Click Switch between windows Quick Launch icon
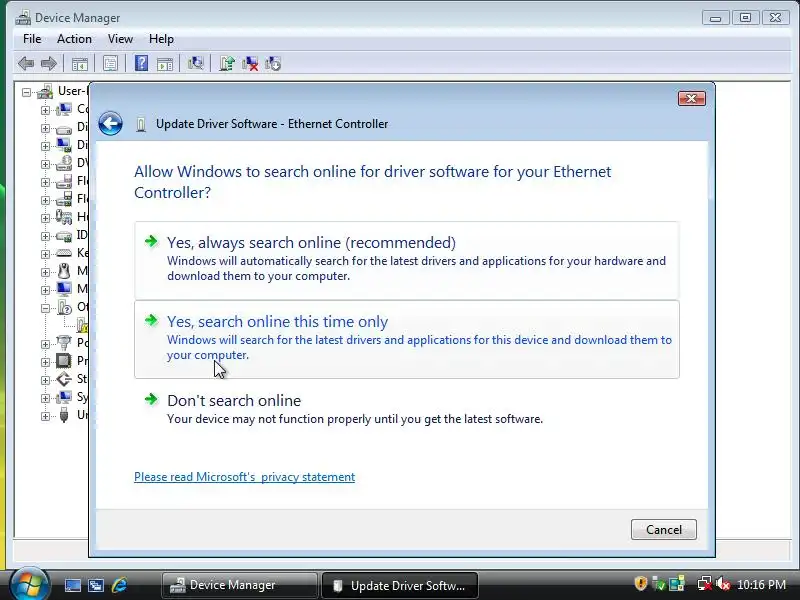Viewport: 800px width, 600px height. [x=96, y=585]
